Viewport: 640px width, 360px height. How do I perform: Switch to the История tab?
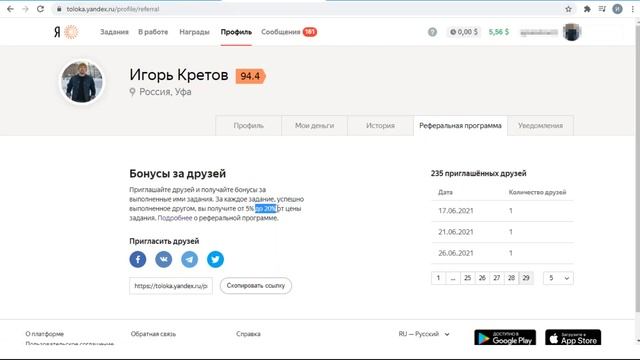[x=380, y=126]
